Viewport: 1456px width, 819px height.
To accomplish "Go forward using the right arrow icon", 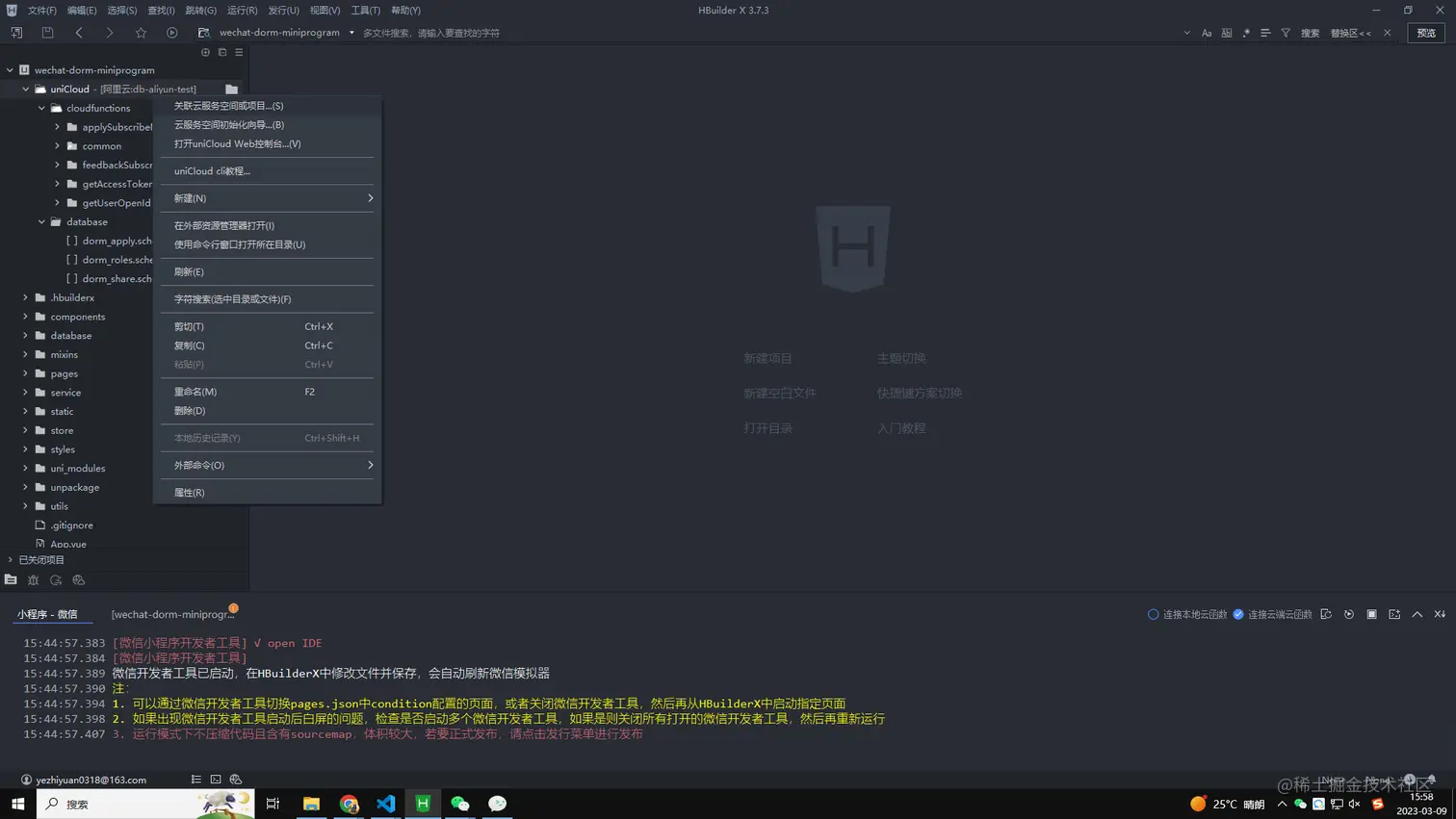I will 110,33.
